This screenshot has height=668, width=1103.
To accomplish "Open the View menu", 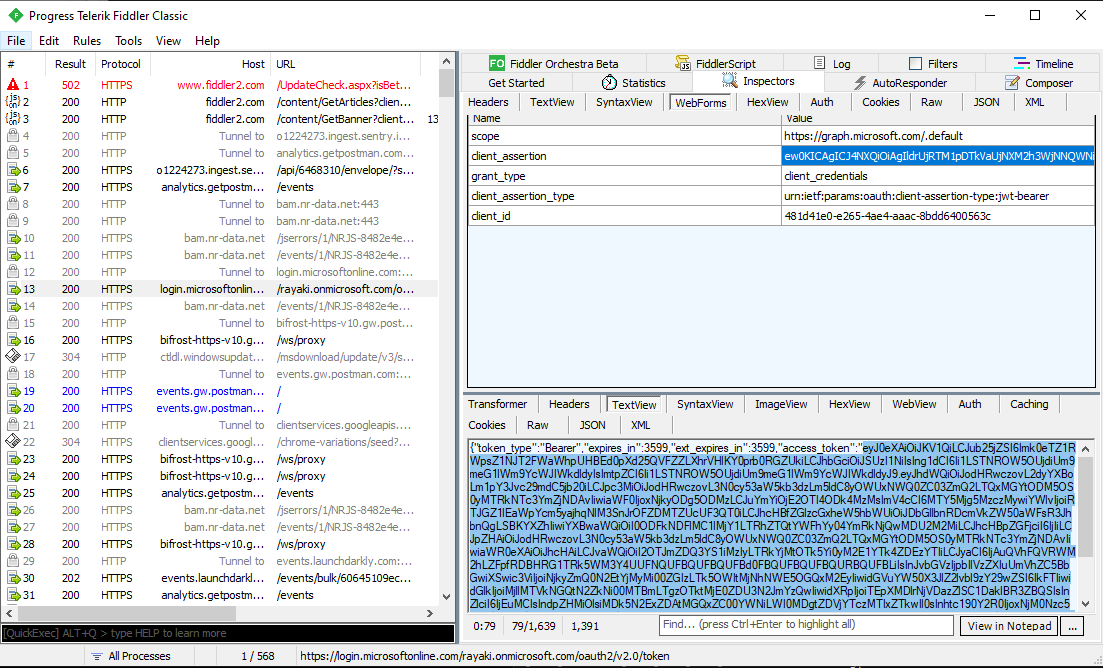I will [168, 41].
